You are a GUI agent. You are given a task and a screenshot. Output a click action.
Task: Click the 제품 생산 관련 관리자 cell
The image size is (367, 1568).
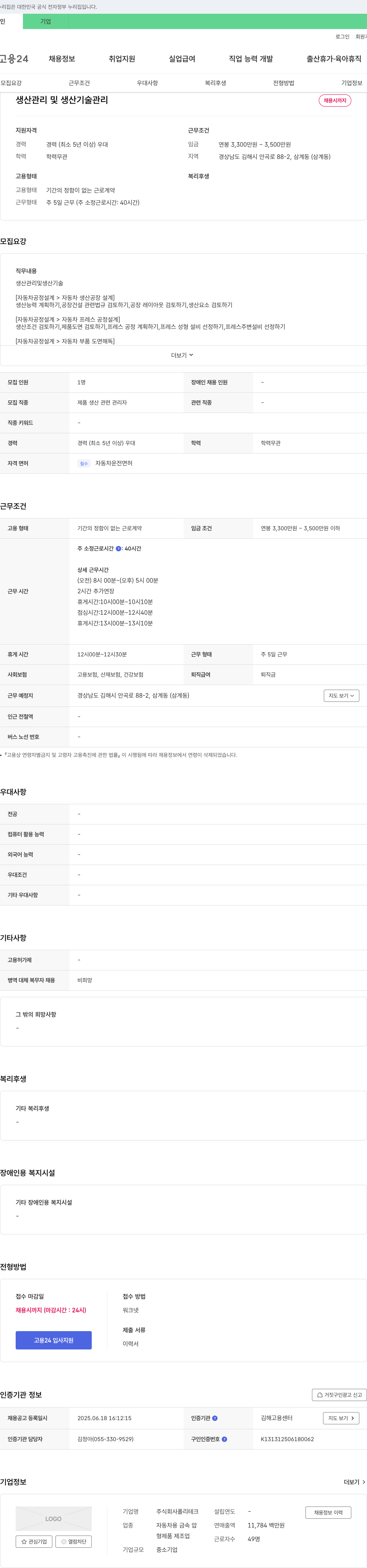(x=102, y=403)
